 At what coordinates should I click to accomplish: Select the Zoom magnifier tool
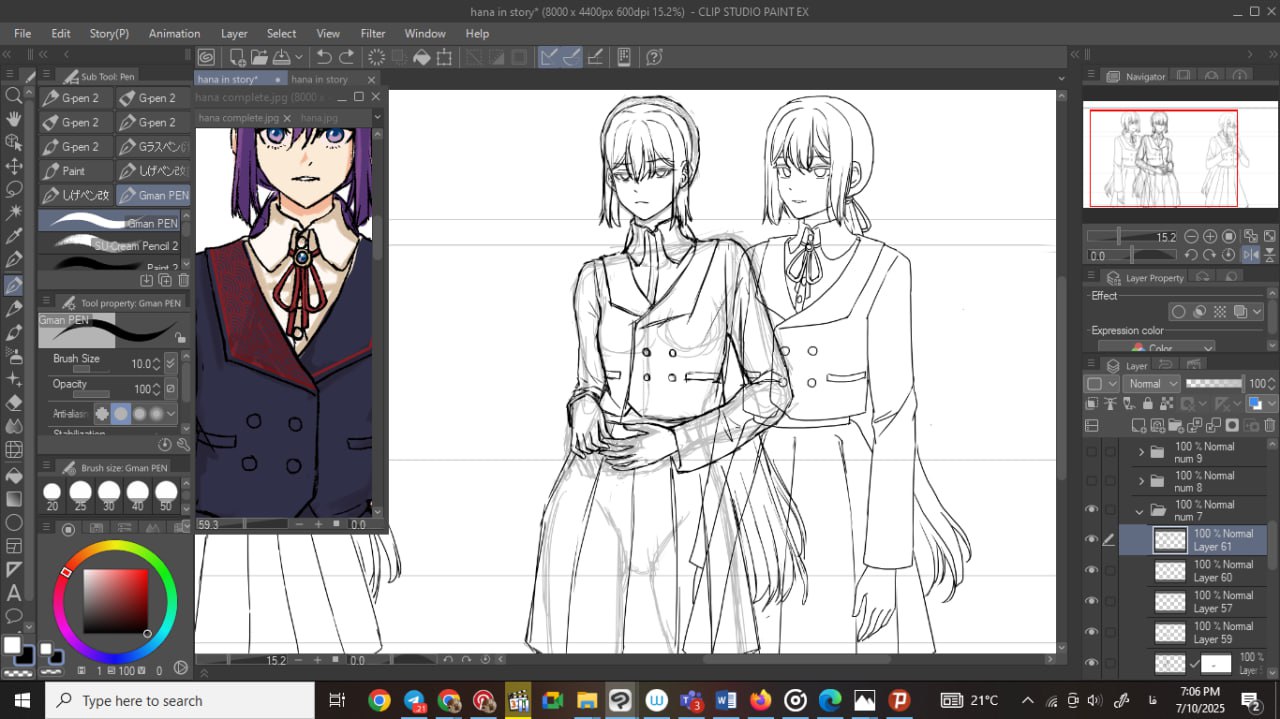click(x=14, y=95)
